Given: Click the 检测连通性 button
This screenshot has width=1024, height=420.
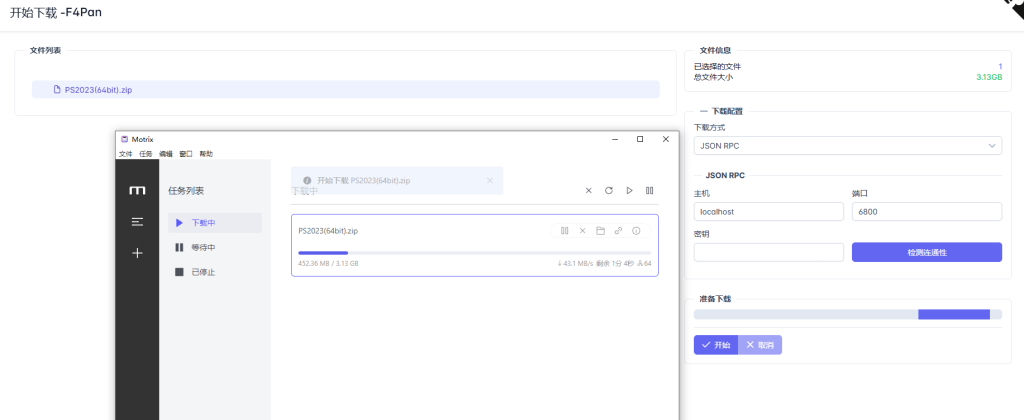Looking at the screenshot, I should click(927, 252).
